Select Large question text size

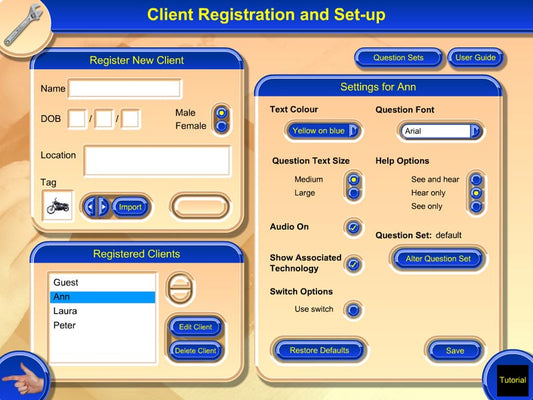tap(354, 193)
